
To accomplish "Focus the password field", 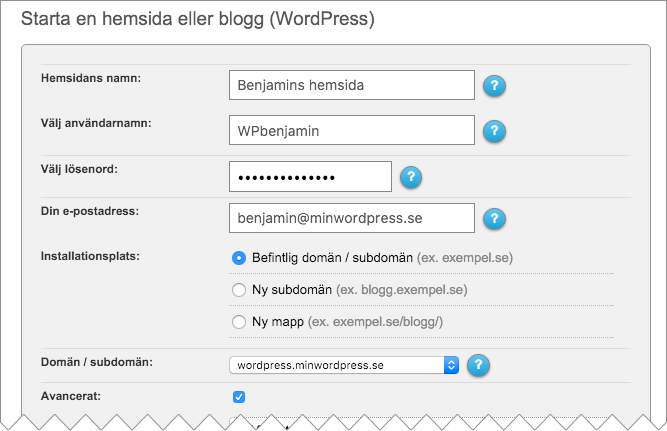I will pos(310,177).
